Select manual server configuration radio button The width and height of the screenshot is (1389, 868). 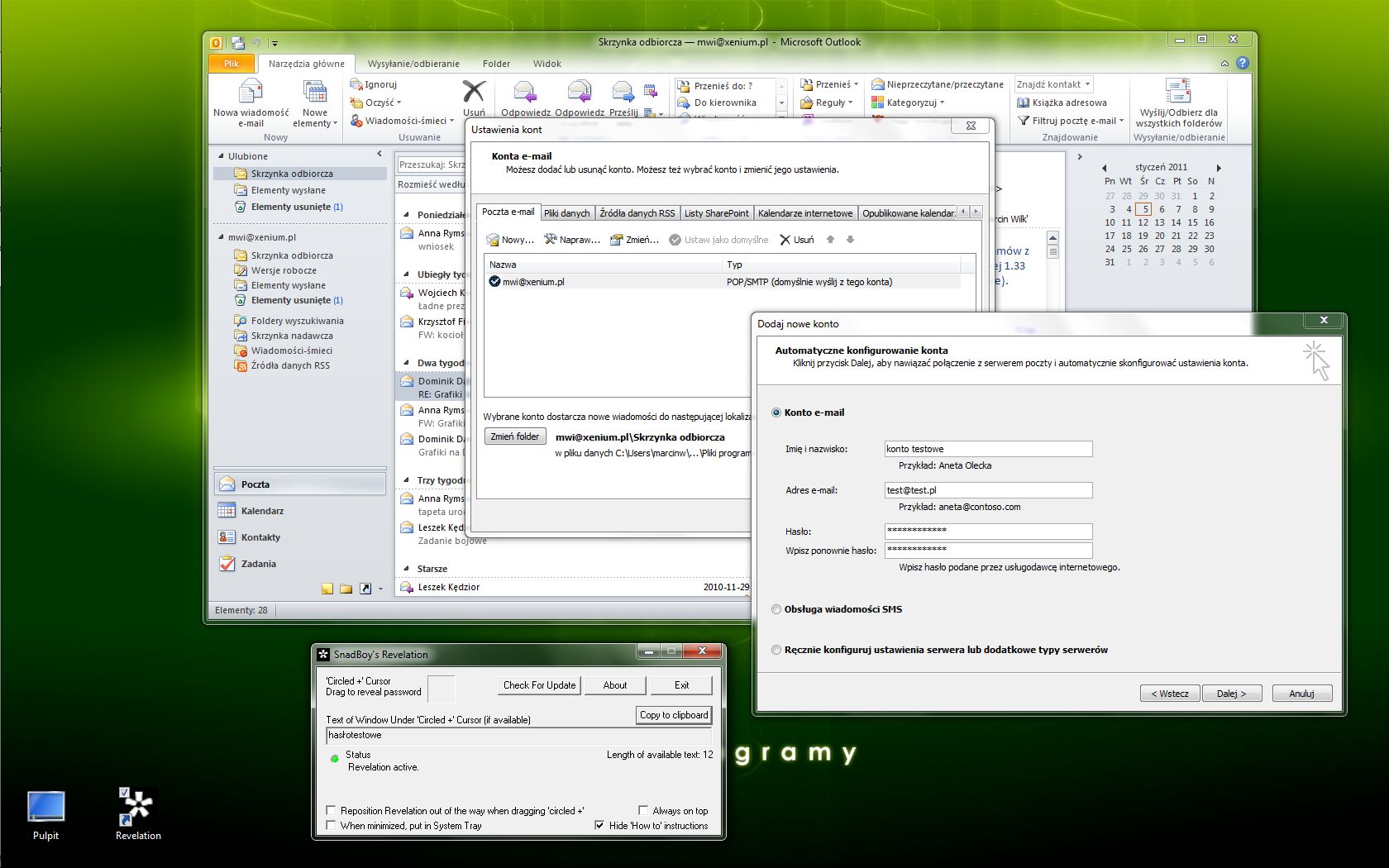[776, 650]
